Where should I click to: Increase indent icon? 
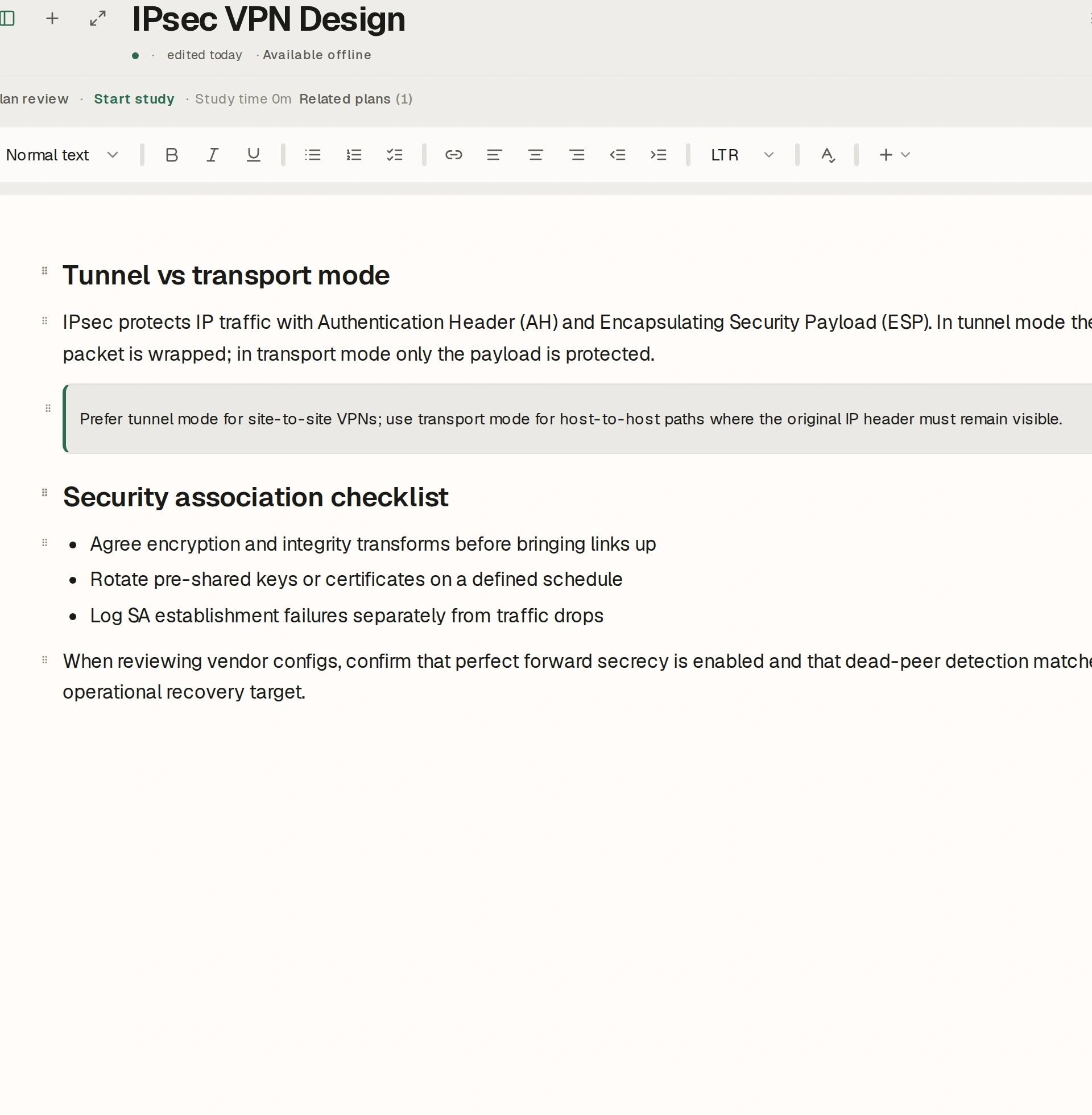point(659,155)
